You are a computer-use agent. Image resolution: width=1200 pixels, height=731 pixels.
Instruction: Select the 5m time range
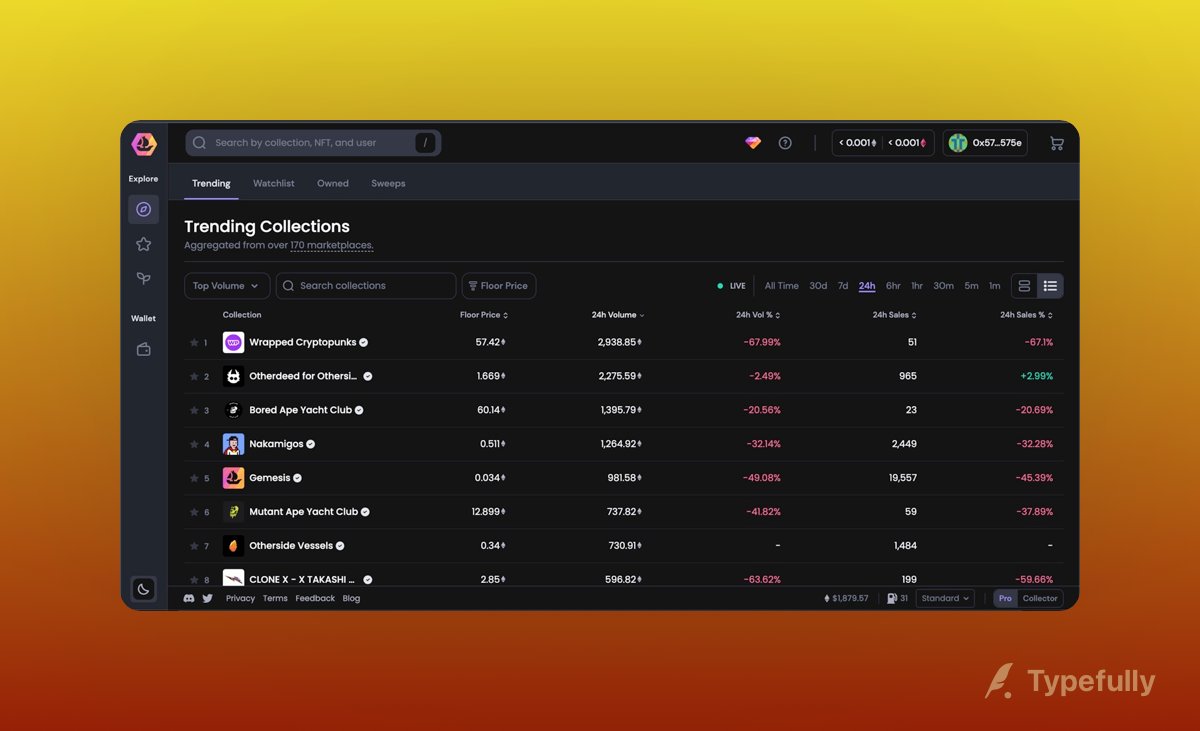971,286
